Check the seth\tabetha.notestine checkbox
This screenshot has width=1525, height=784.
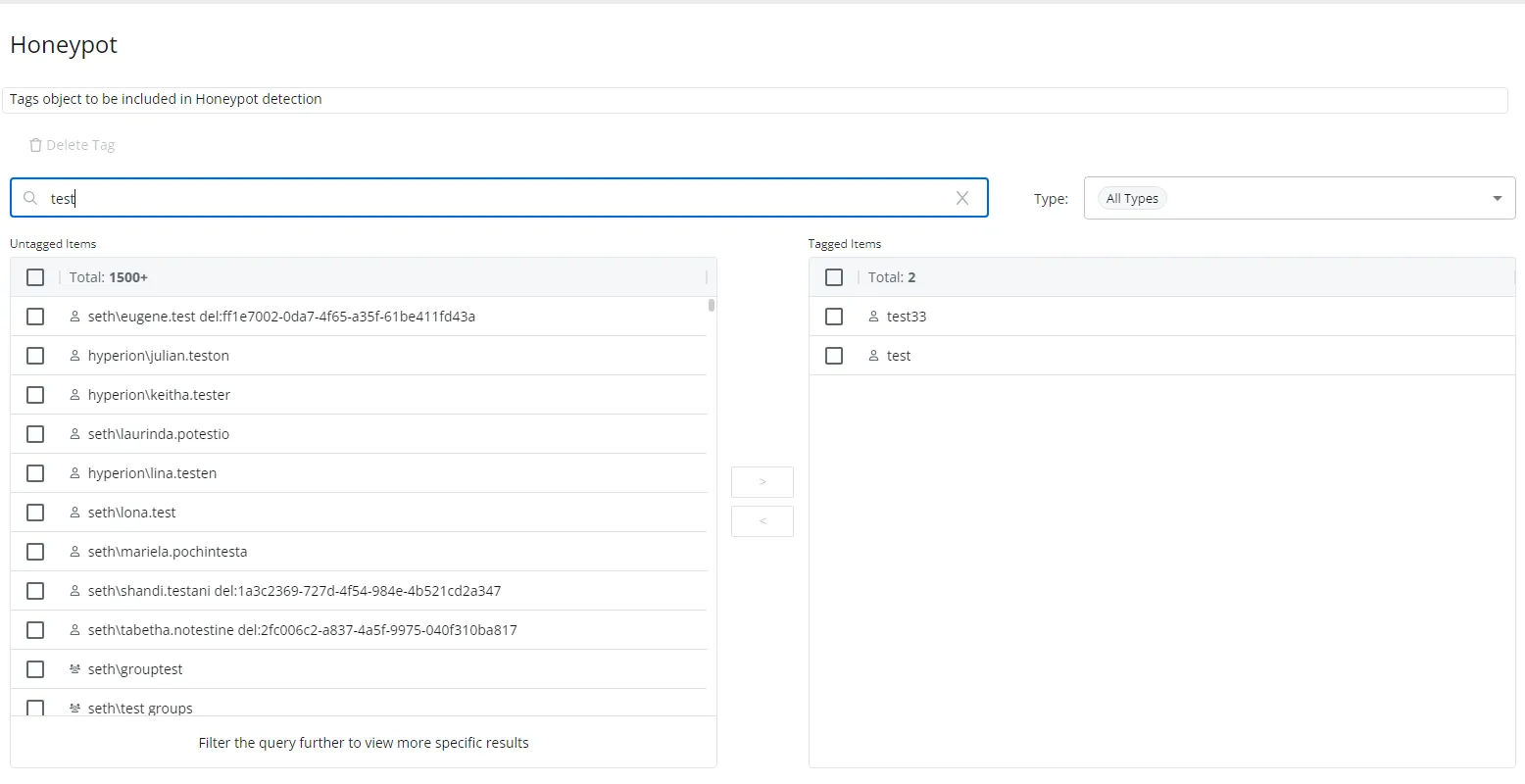pos(35,630)
